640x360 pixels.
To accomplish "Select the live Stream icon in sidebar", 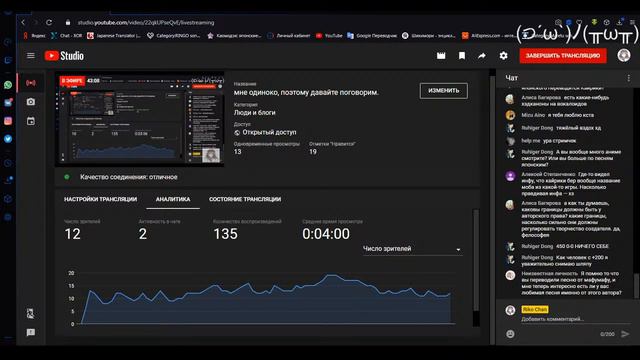I will click(x=31, y=83).
